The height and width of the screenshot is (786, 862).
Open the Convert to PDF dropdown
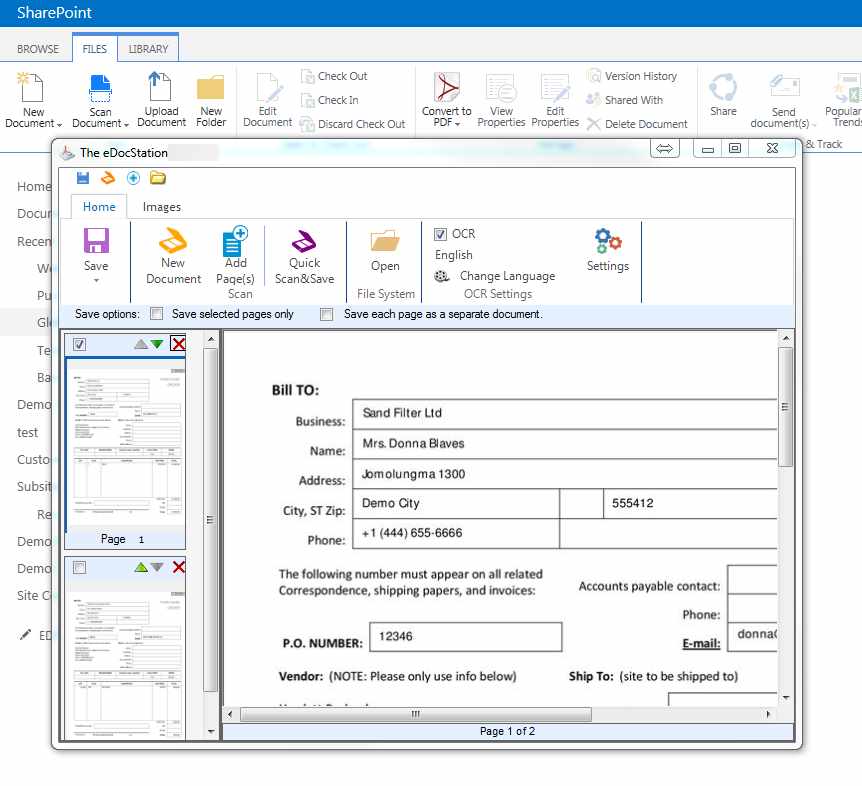click(457, 124)
